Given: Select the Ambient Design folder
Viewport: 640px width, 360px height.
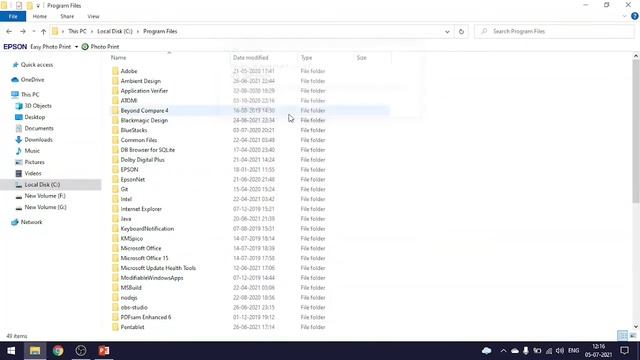Looking at the screenshot, I should pyautogui.click(x=141, y=81).
